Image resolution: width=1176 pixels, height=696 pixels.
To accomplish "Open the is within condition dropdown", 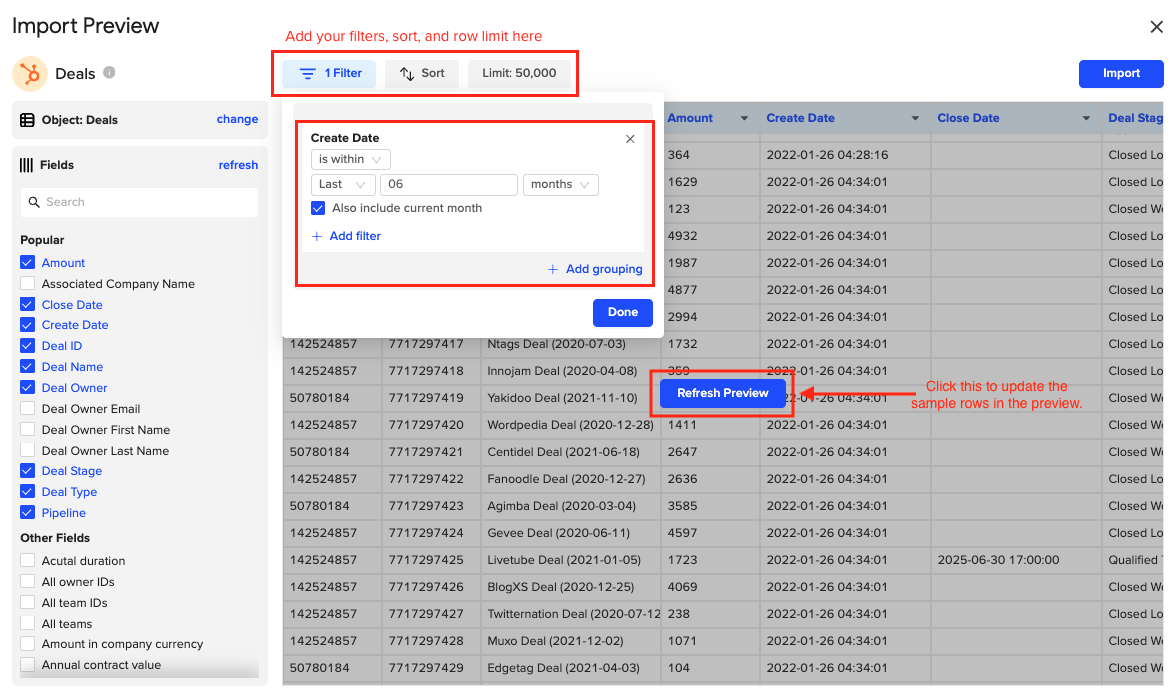I will 350,158.
